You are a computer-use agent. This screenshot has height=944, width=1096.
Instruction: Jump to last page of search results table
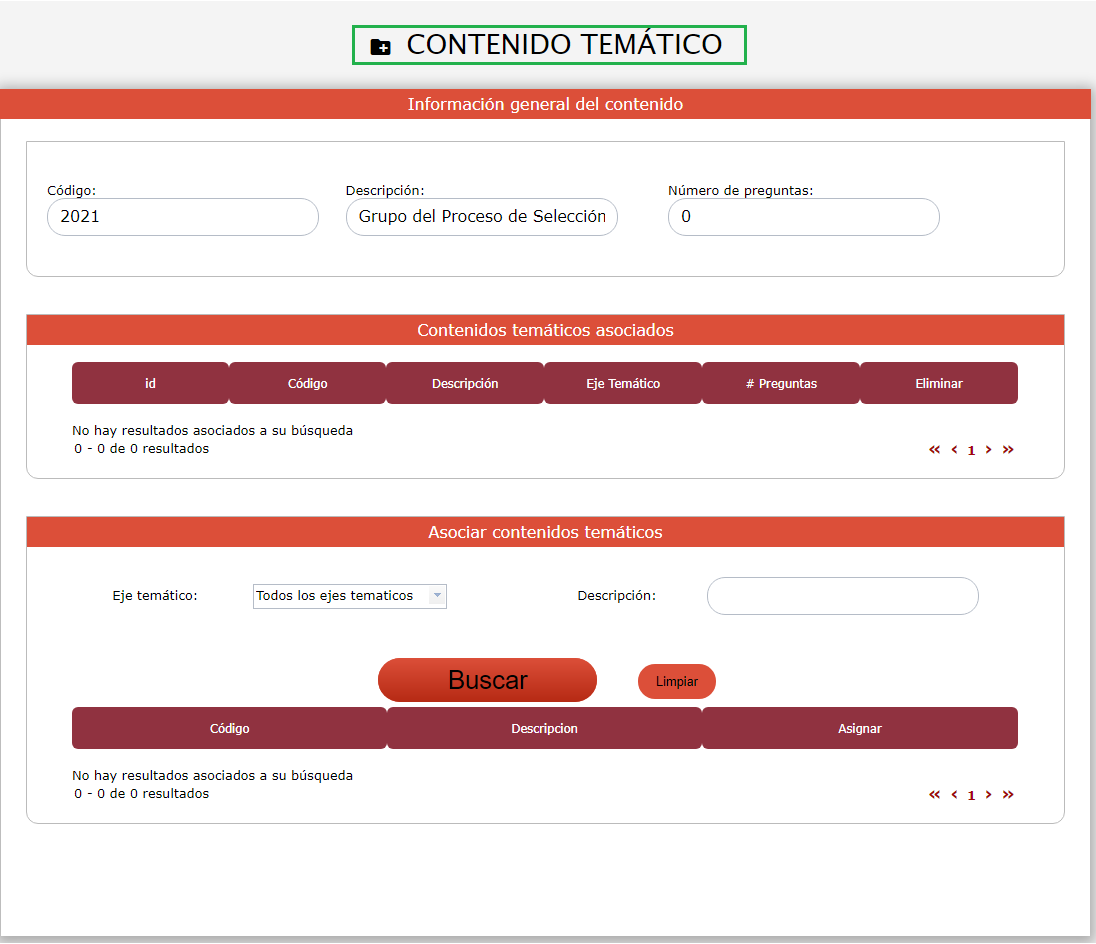(x=1008, y=795)
